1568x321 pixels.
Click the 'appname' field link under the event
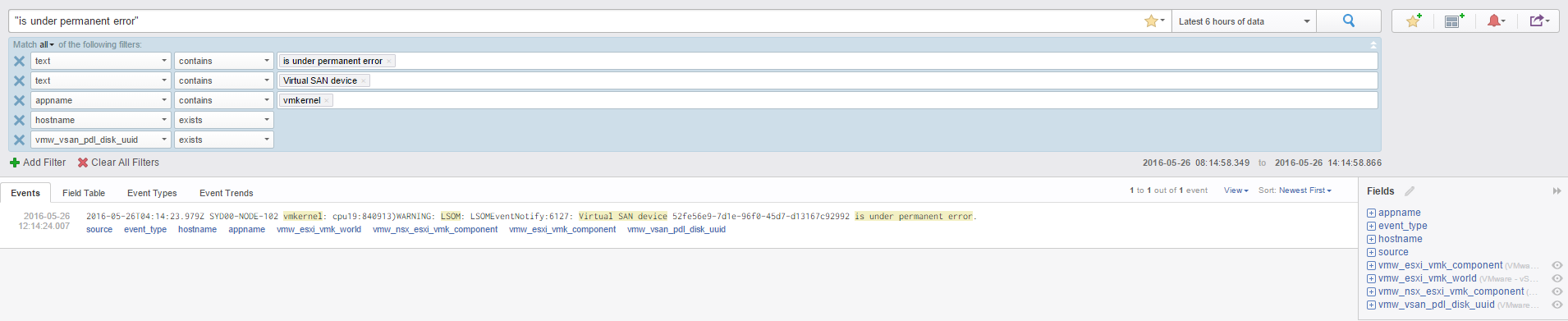pos(247,230)
